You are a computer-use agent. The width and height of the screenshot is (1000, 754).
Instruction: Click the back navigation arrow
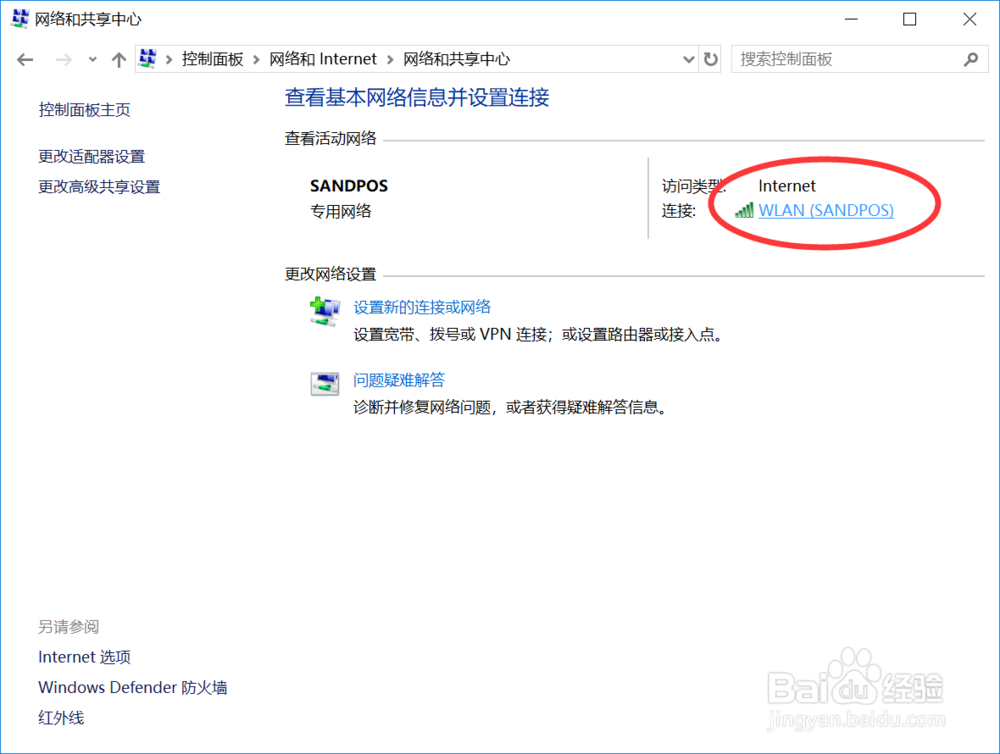click(x=25, y=59)
